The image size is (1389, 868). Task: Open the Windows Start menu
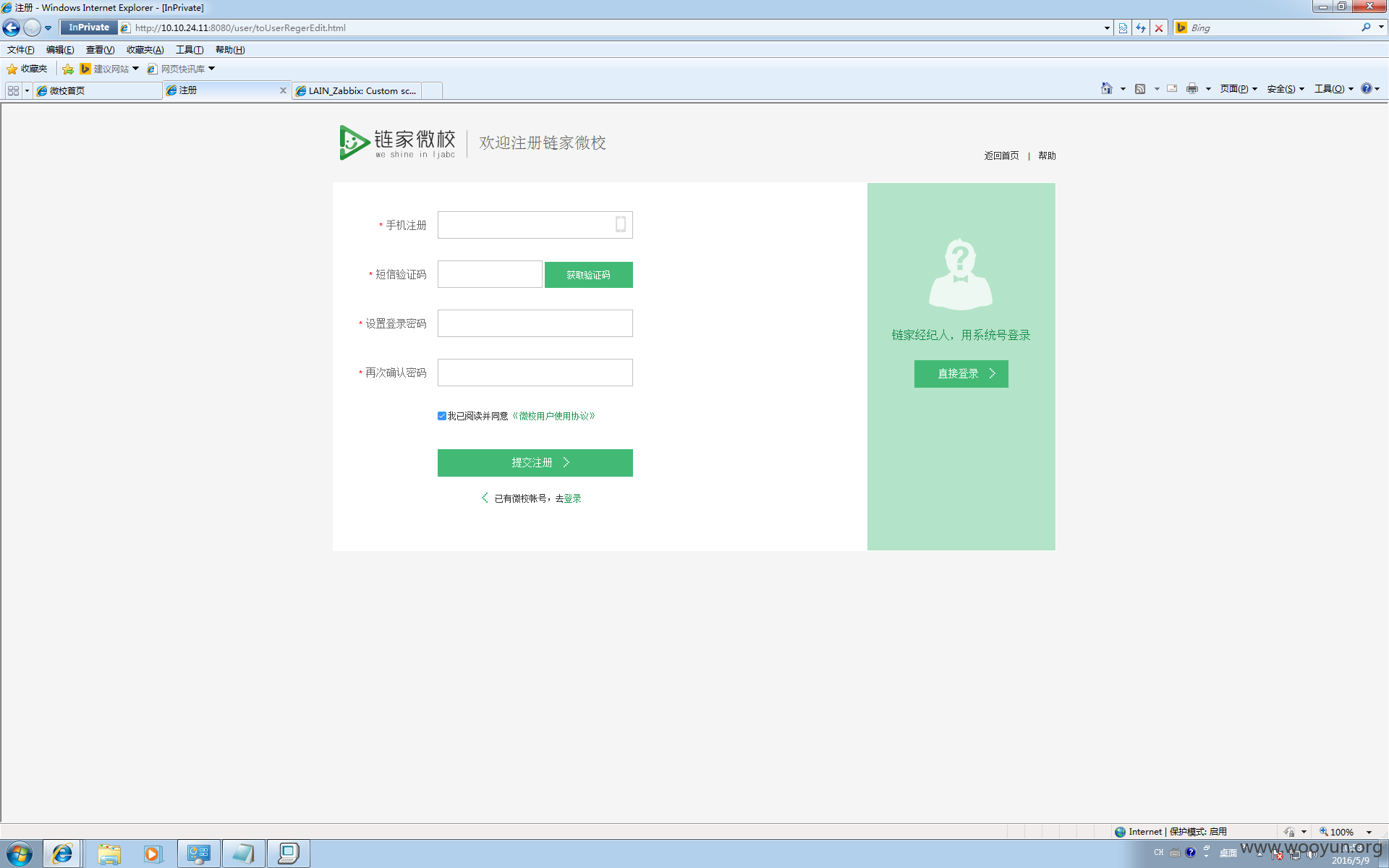point(20,854)
